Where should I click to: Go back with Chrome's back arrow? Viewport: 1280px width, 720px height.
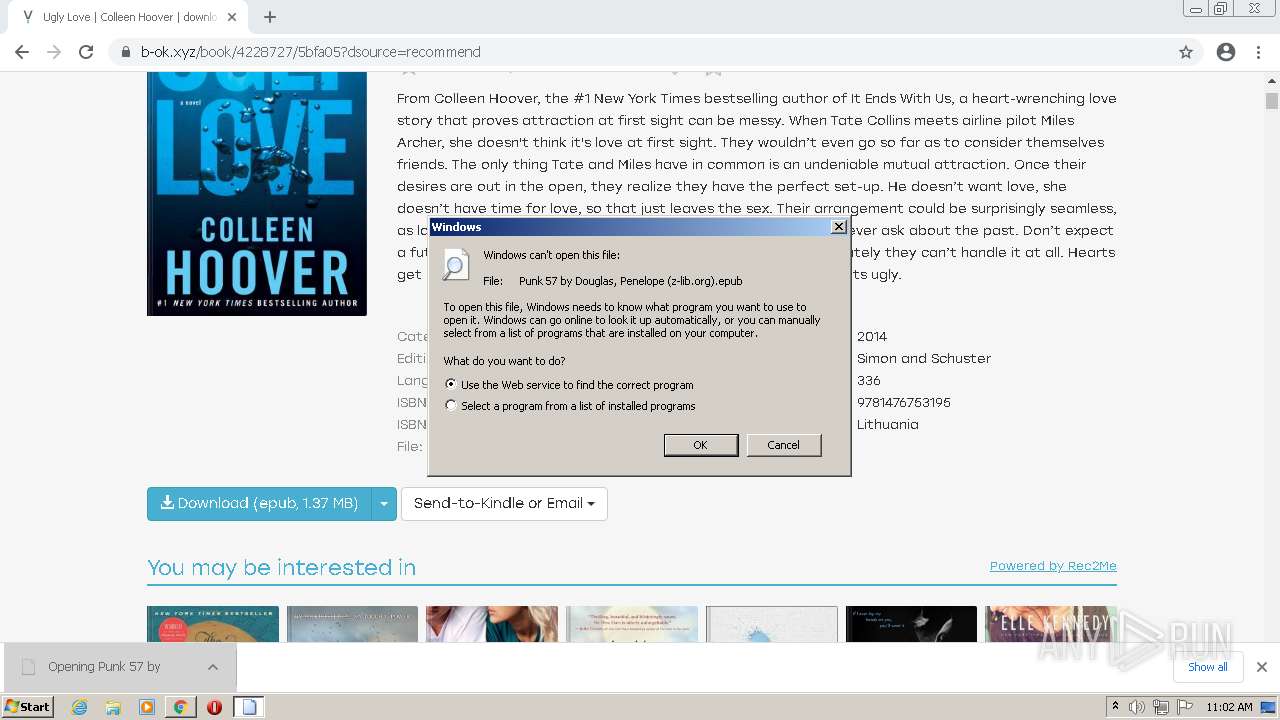[x=22, y=52]
